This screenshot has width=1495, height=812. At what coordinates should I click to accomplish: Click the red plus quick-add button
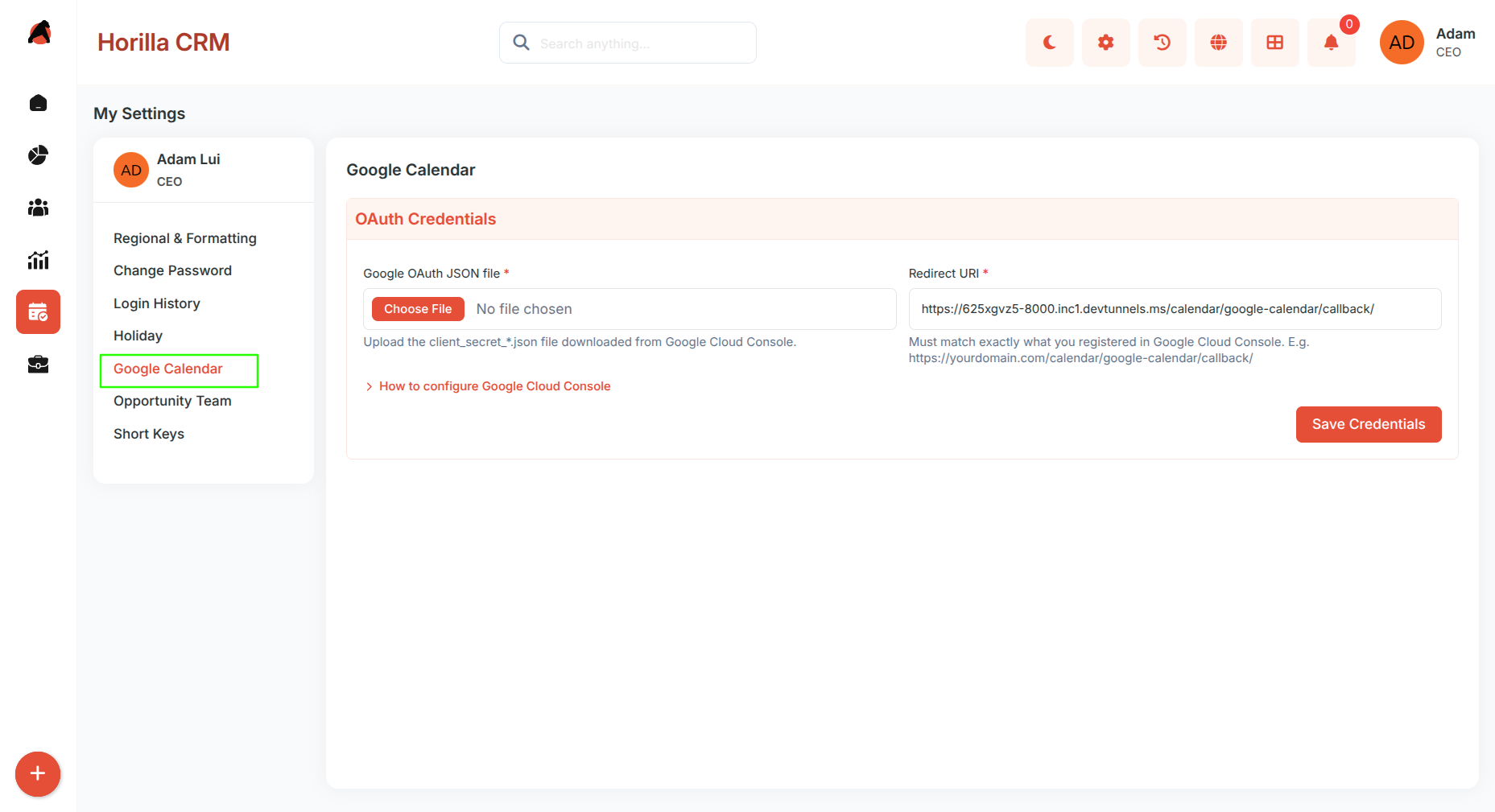coord(38,774)
